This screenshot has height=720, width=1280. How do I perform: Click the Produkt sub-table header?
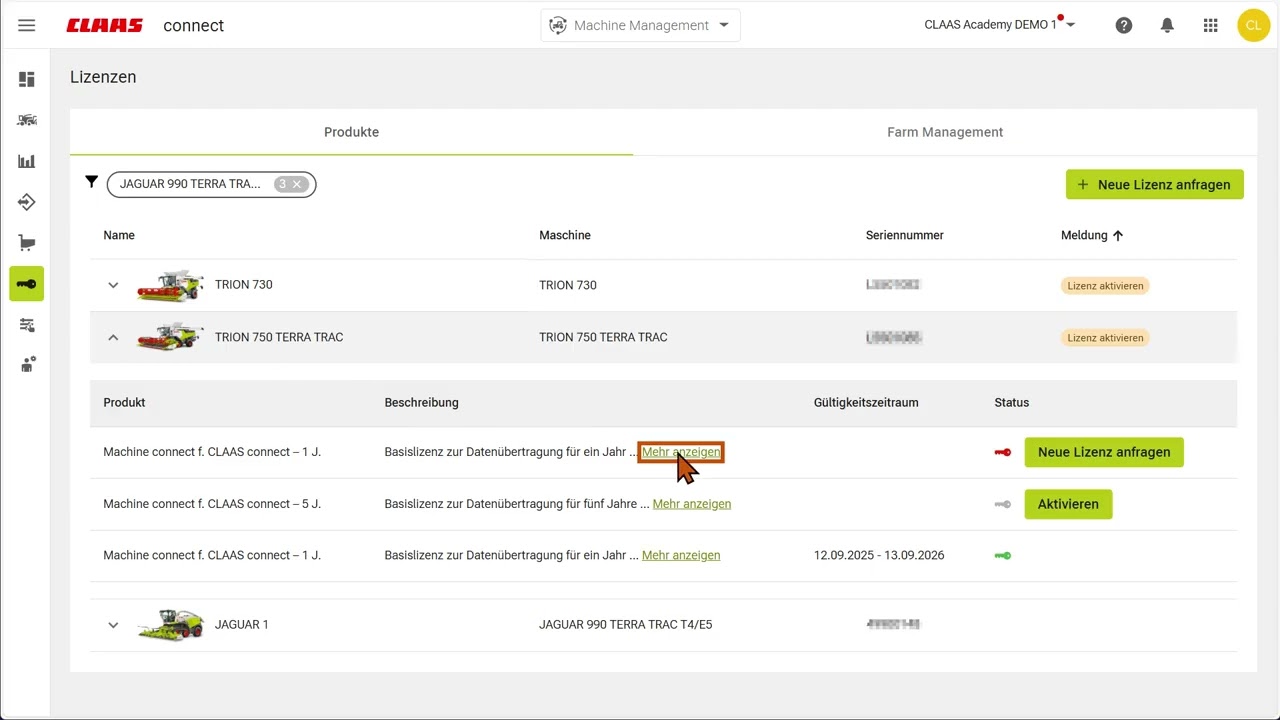point(124,402)
